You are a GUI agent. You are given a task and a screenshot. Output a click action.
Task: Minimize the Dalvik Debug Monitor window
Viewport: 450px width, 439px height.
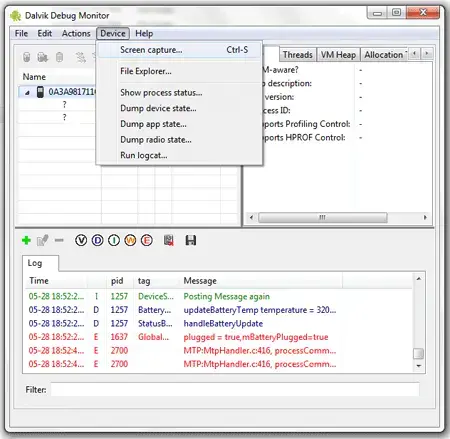point(377,13)
